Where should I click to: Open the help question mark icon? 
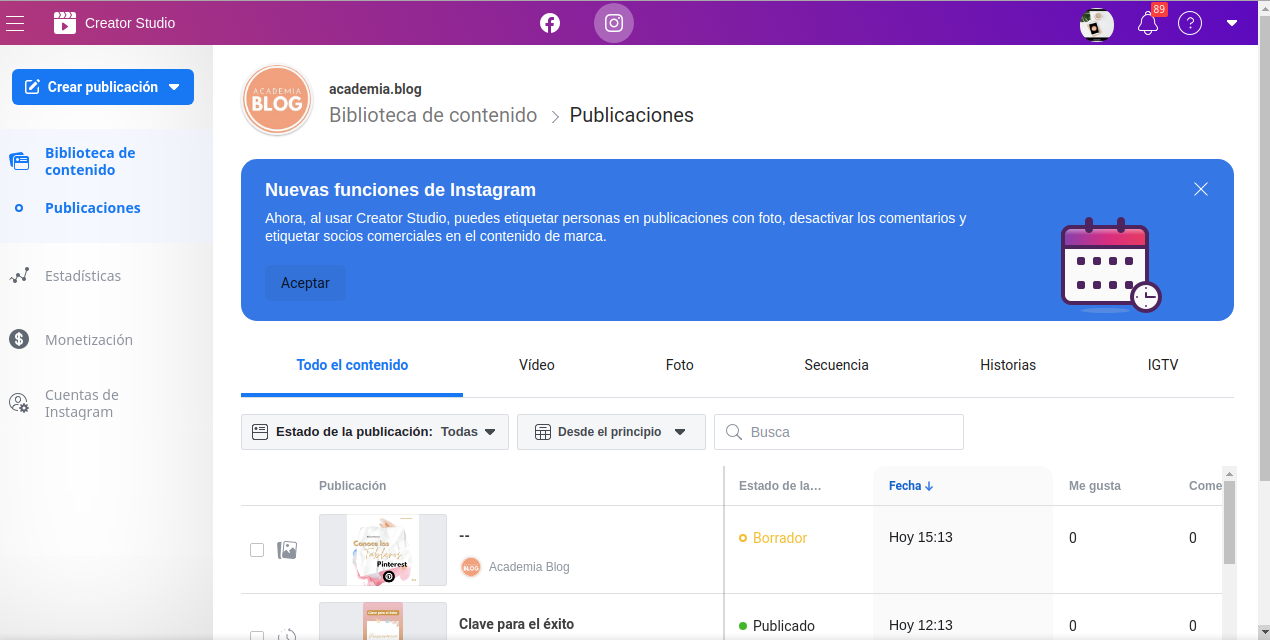(x=1190, y=23)
